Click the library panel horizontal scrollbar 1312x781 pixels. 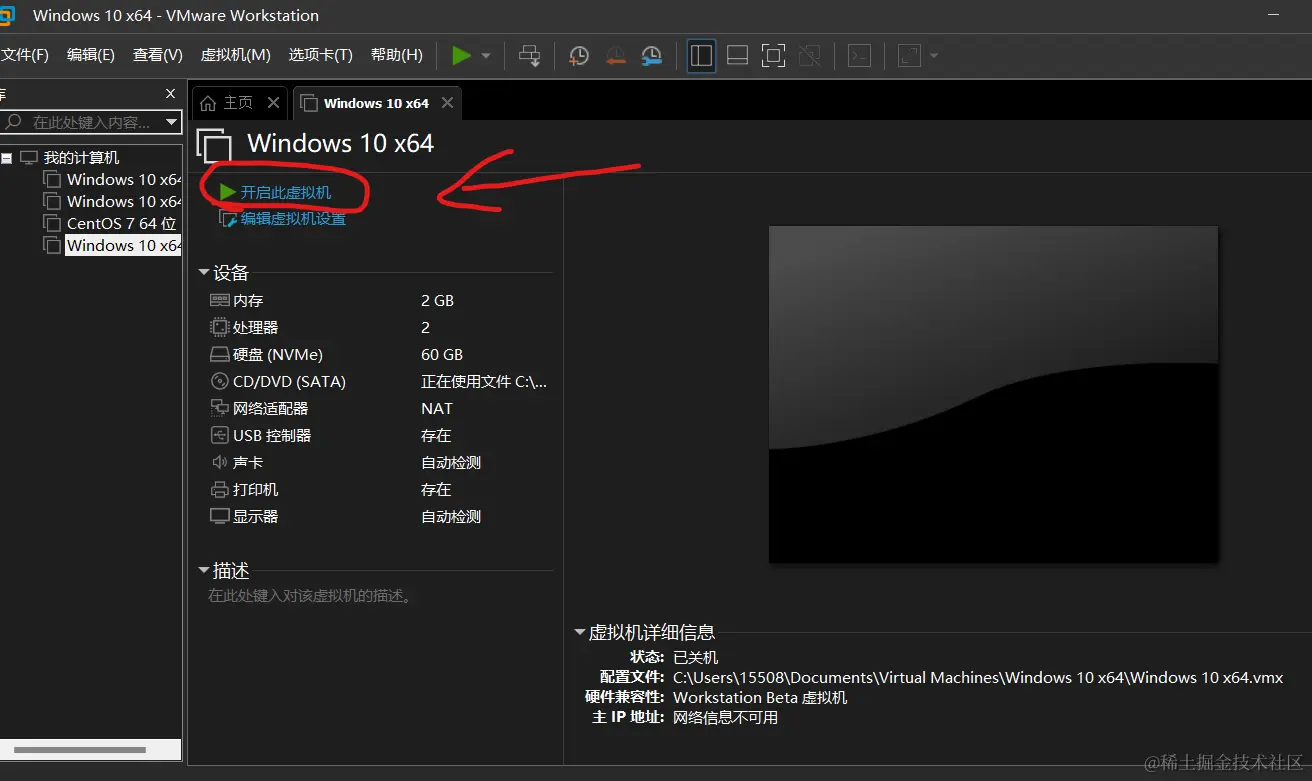(x=80, y=749)
